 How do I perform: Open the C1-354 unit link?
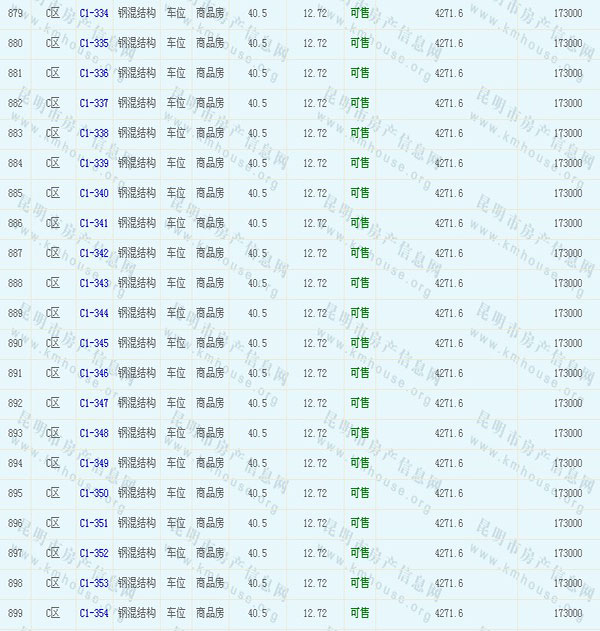point(94,613)
